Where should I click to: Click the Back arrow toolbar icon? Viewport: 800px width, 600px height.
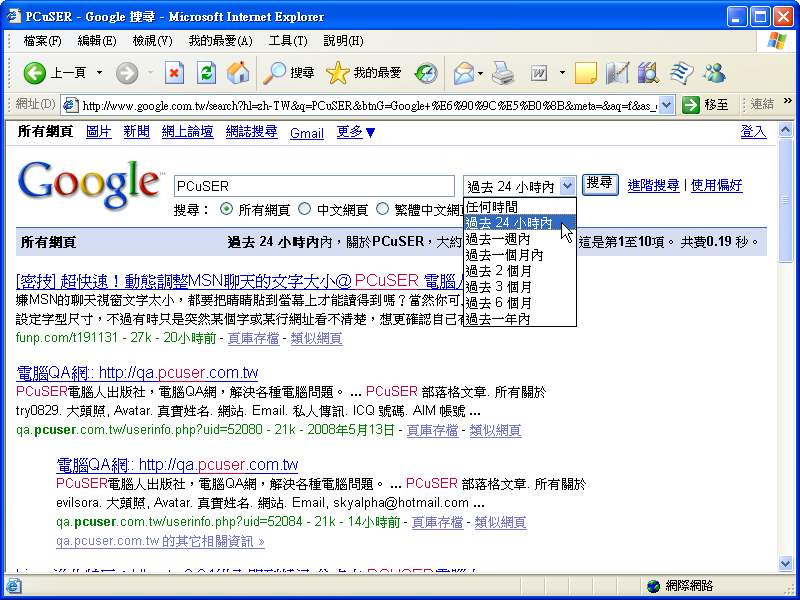(35, 73)
